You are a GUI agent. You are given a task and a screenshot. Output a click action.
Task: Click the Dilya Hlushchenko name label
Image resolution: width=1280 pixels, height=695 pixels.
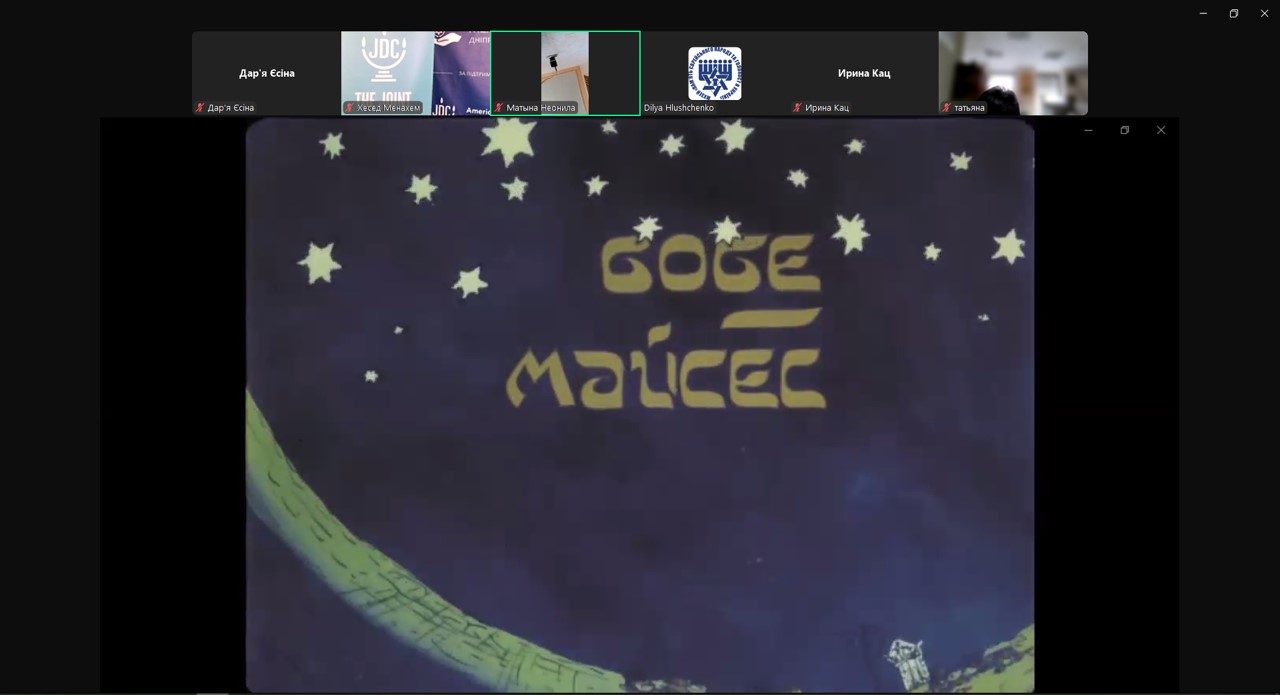679,108
